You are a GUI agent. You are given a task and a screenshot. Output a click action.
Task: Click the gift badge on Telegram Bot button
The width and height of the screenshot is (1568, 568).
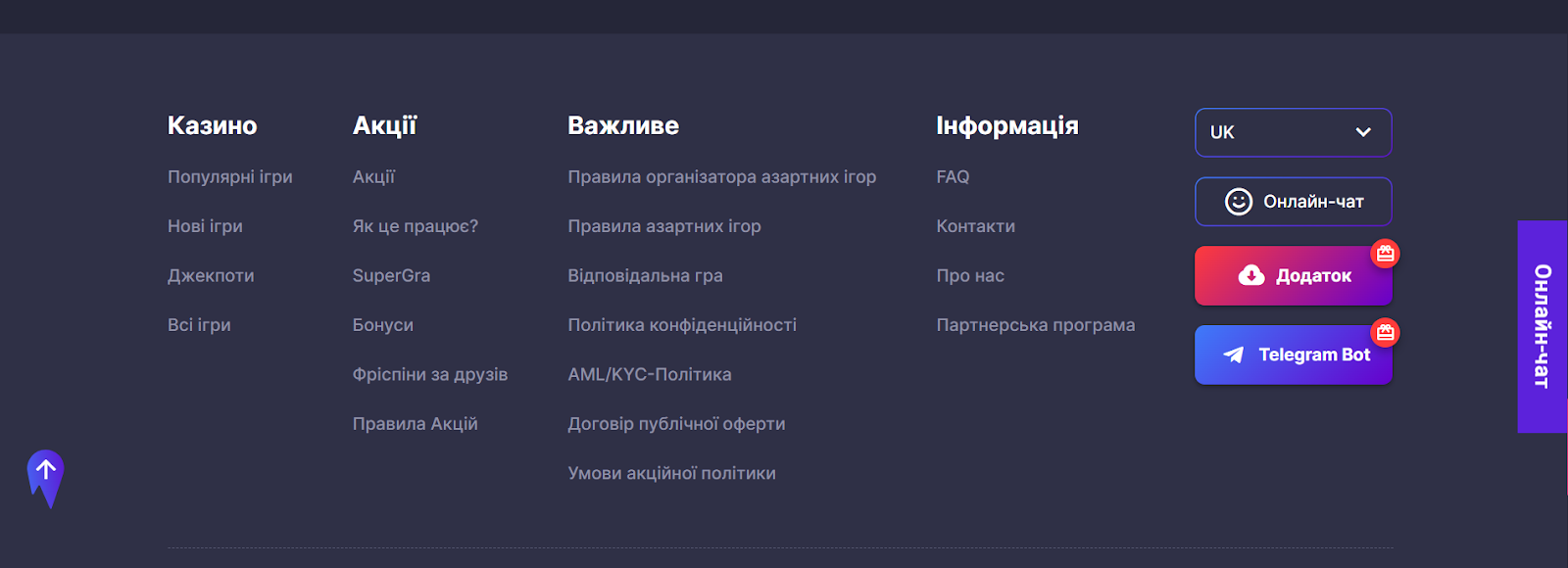1385,333
